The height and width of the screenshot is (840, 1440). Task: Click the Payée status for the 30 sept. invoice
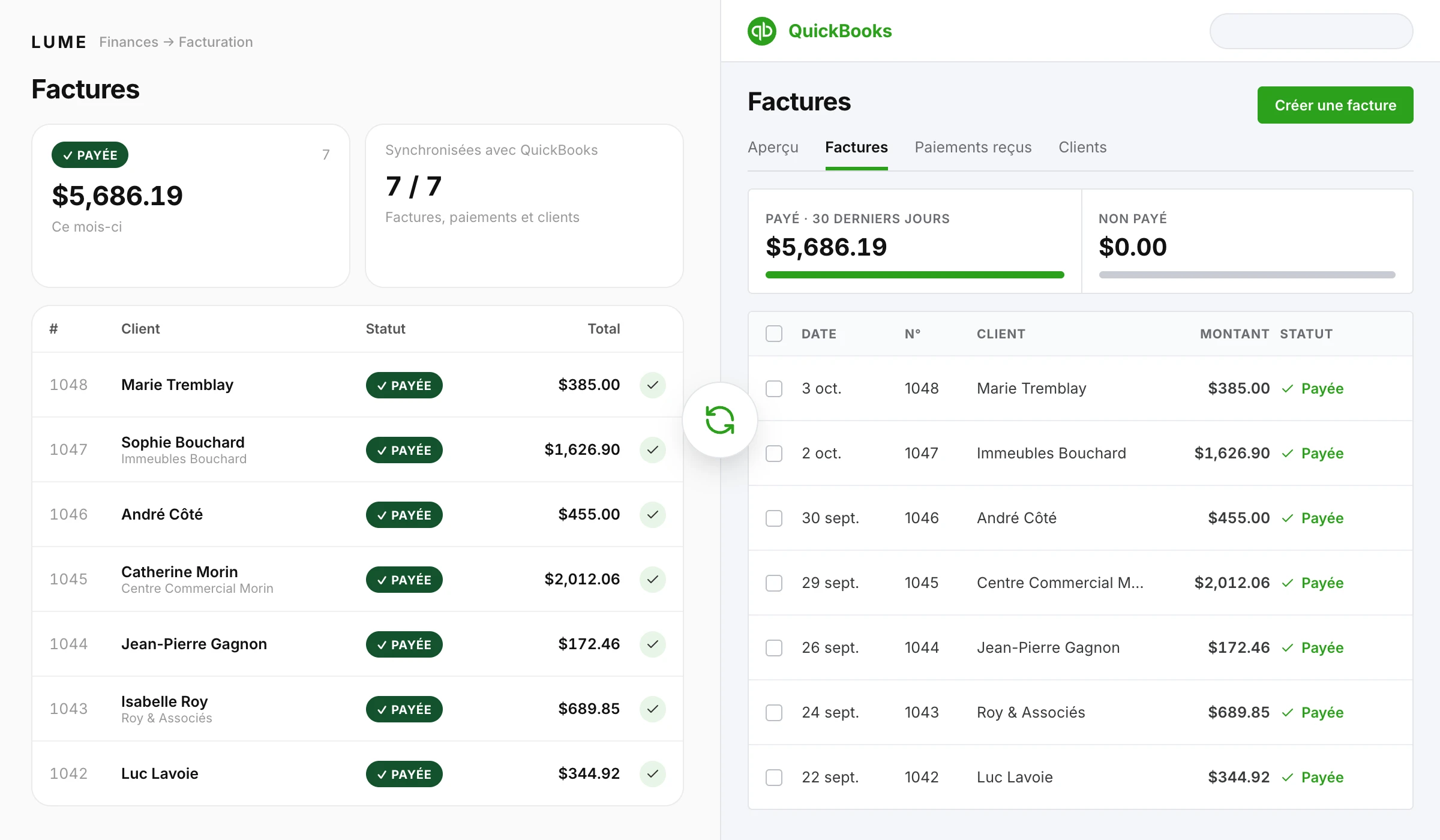click(1313, 518)
